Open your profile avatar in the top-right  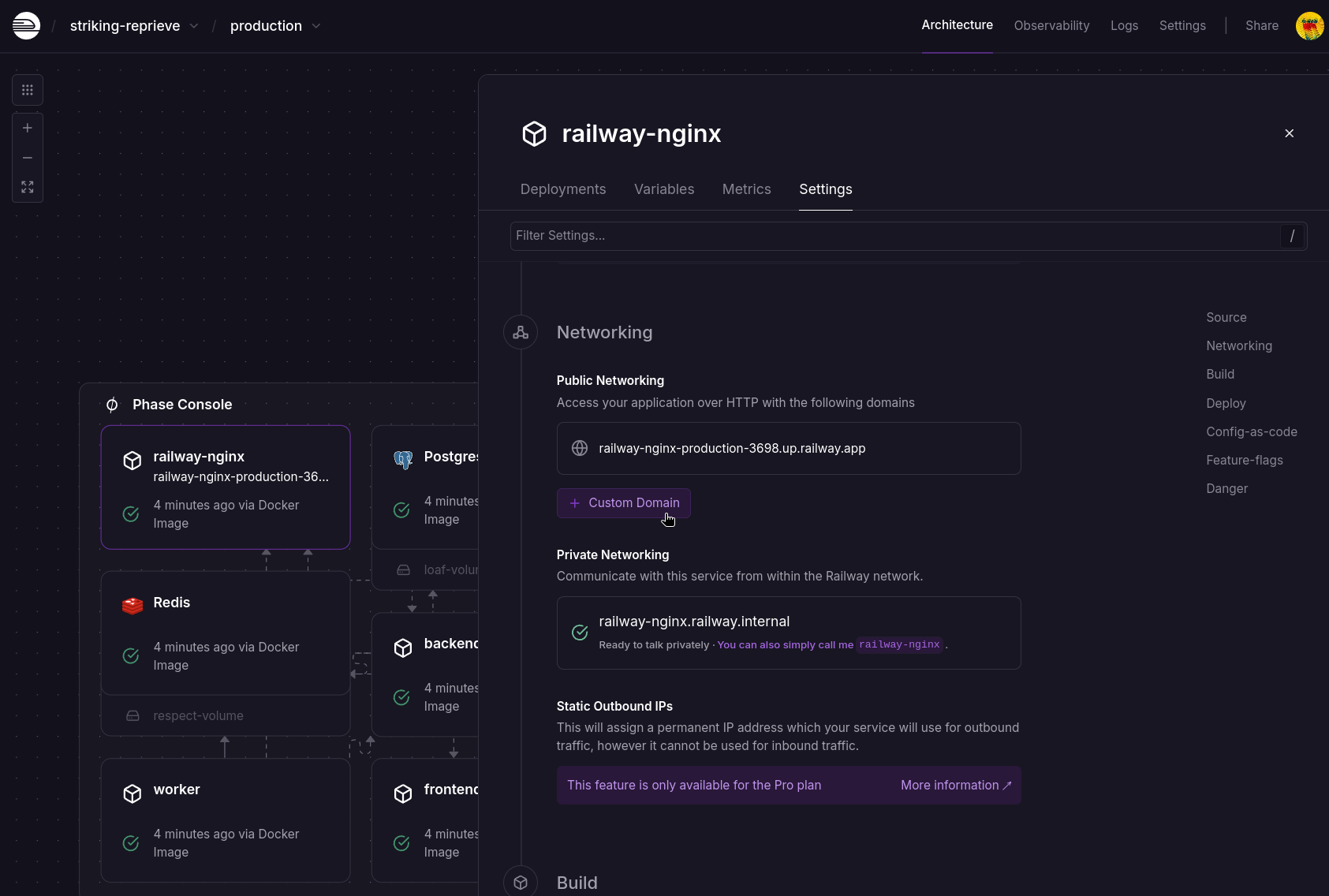[1310, 25]
